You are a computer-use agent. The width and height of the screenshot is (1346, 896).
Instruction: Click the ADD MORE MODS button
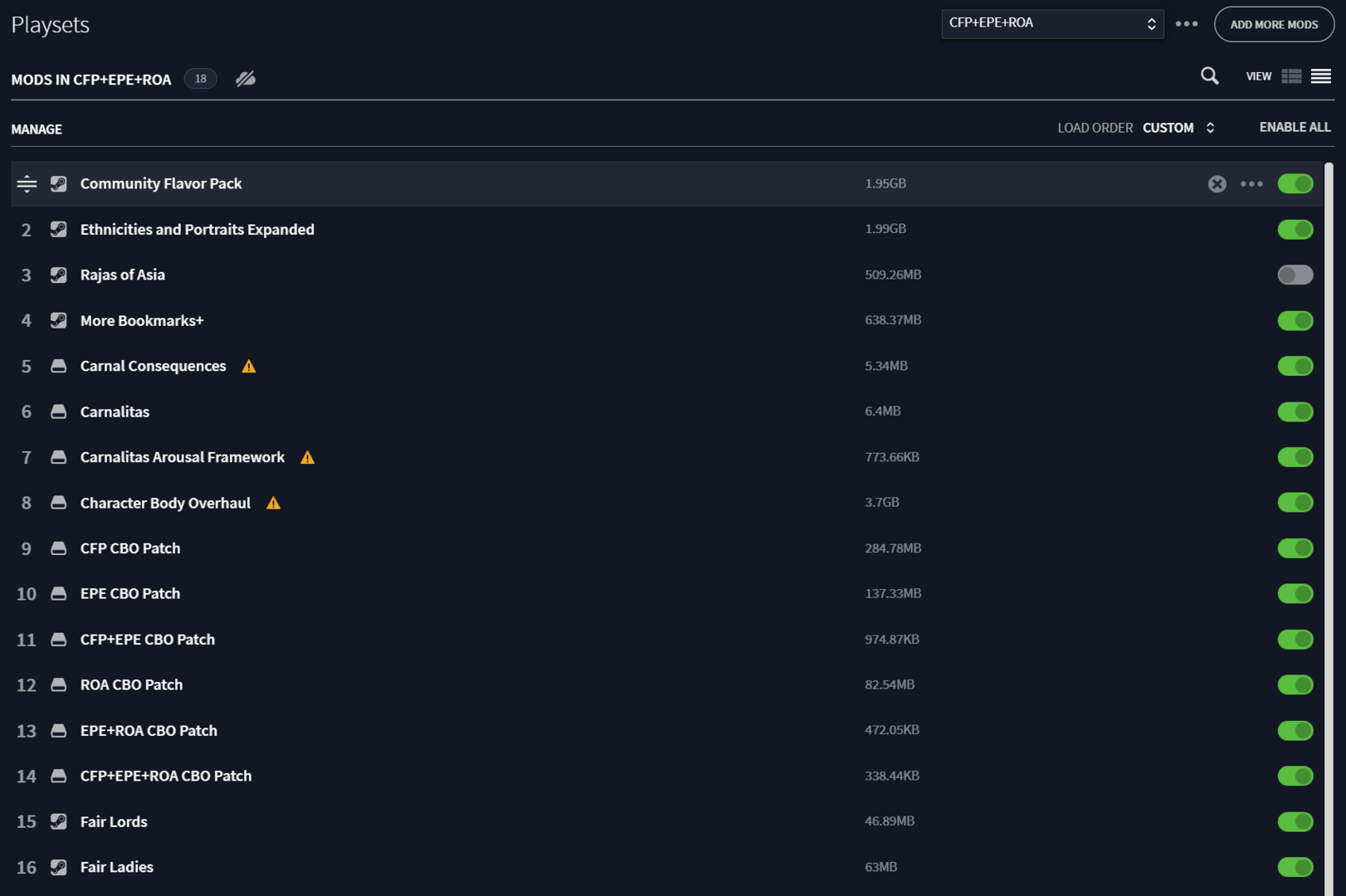1274,25
